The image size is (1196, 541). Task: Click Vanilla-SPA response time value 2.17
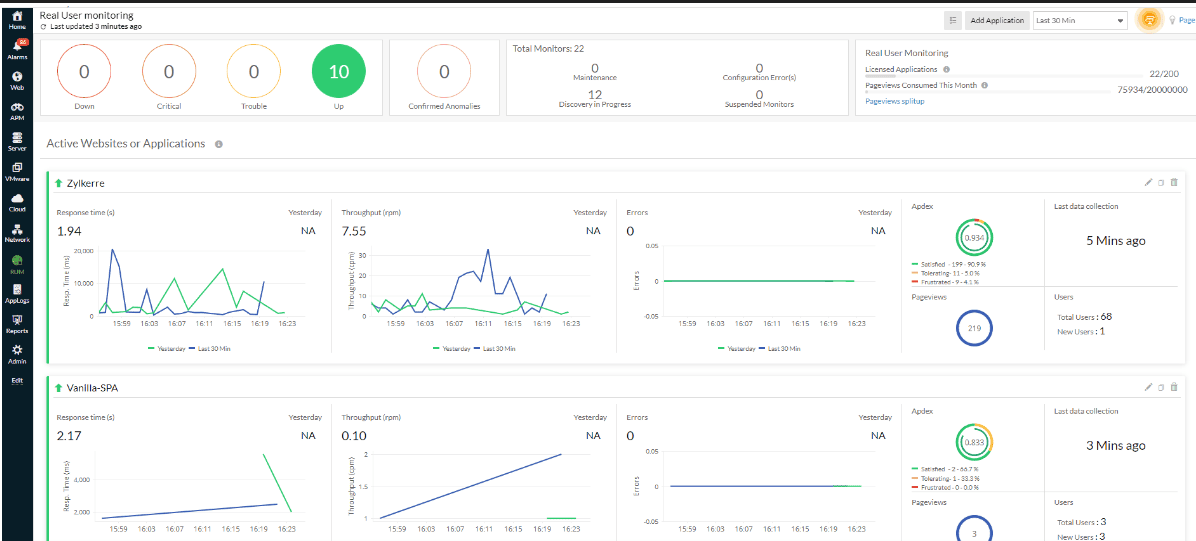click(x=69, y=435)
